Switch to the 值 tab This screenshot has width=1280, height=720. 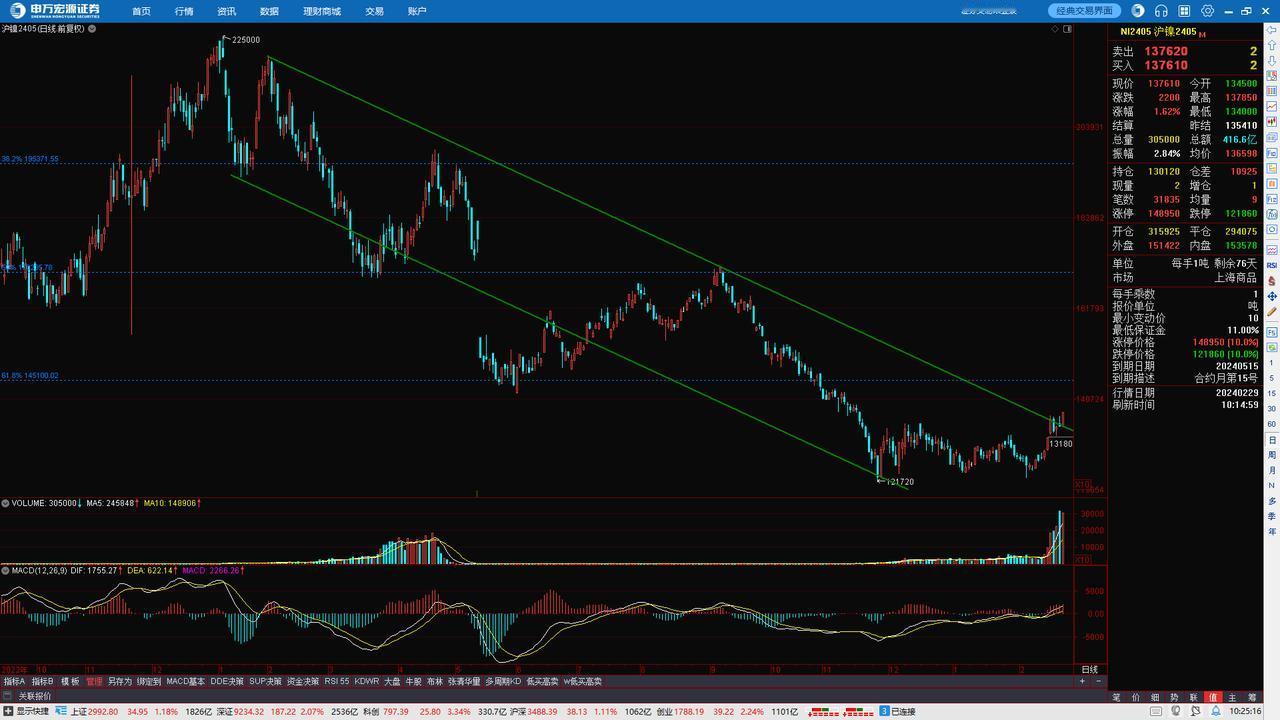1213,697
